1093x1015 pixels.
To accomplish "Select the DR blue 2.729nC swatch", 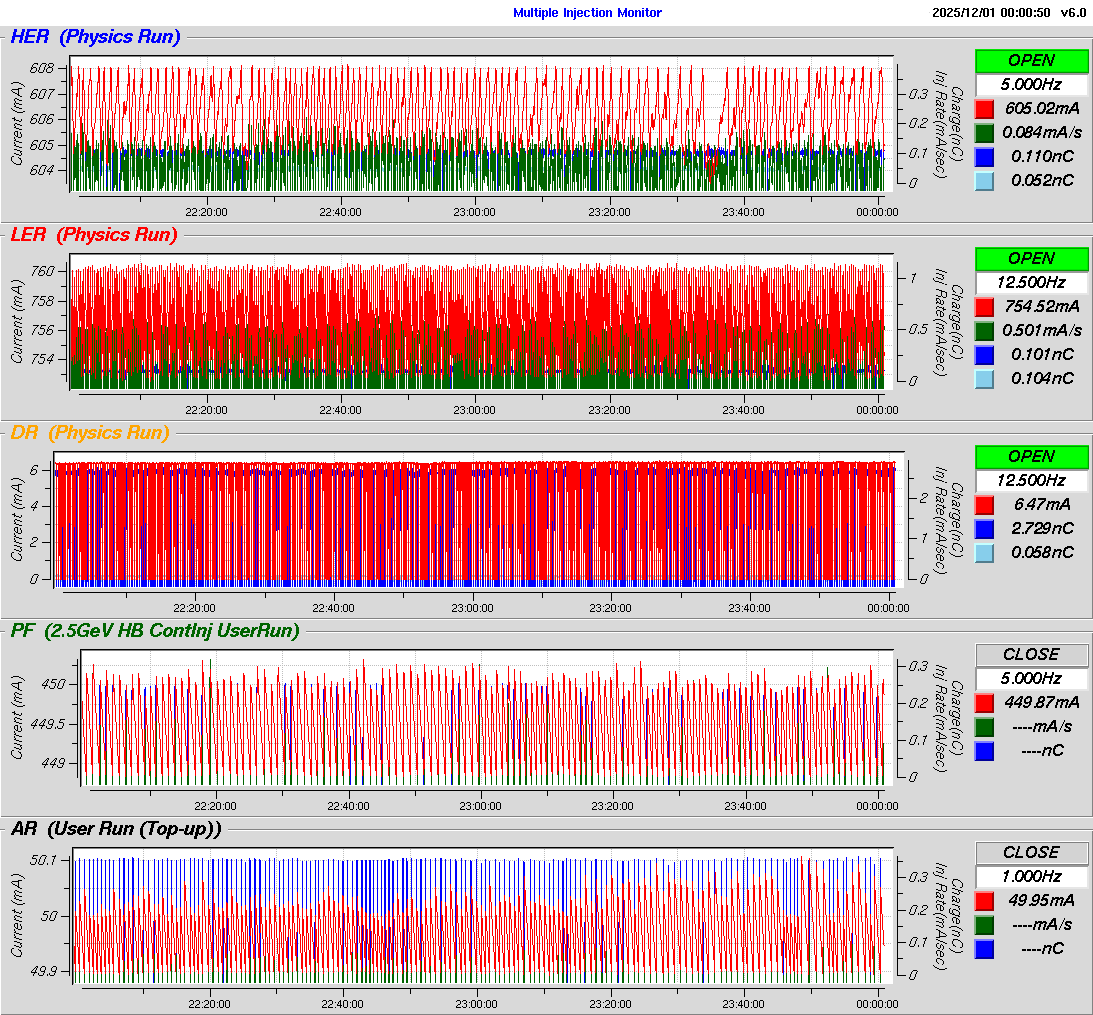I will tap(984, 528).
